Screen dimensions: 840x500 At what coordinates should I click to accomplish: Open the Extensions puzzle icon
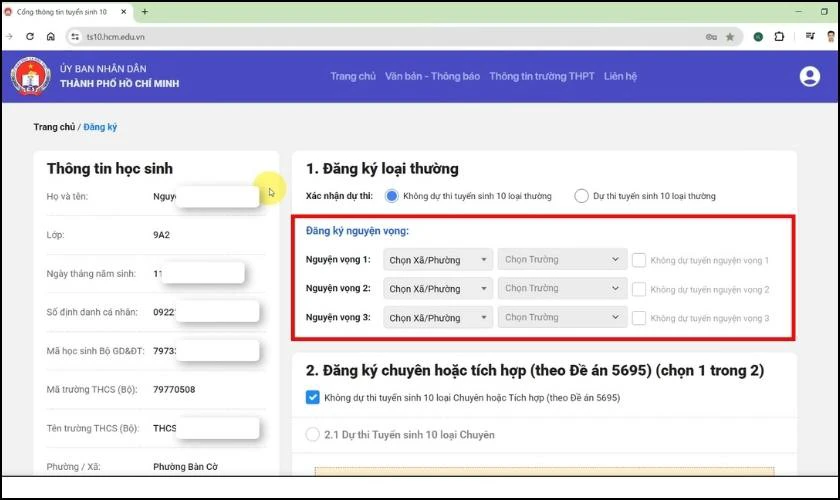tap(779, 36)
